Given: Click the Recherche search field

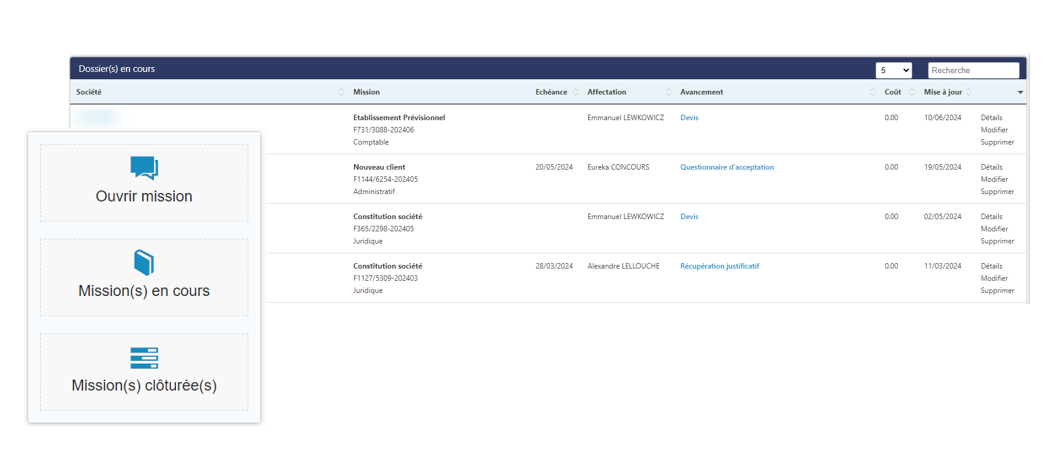Looking at the screenshot, I should 973,70.
